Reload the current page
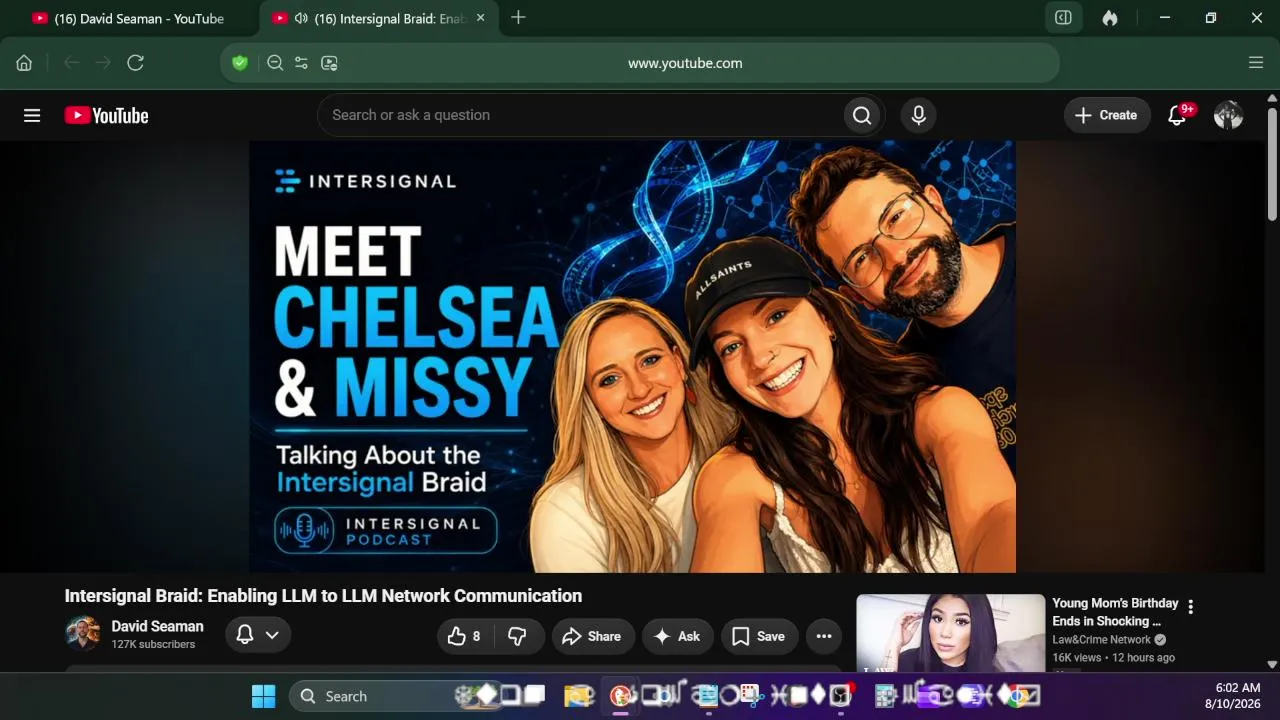This screenshot has width=1280, height=720. (x=136, y=63)
